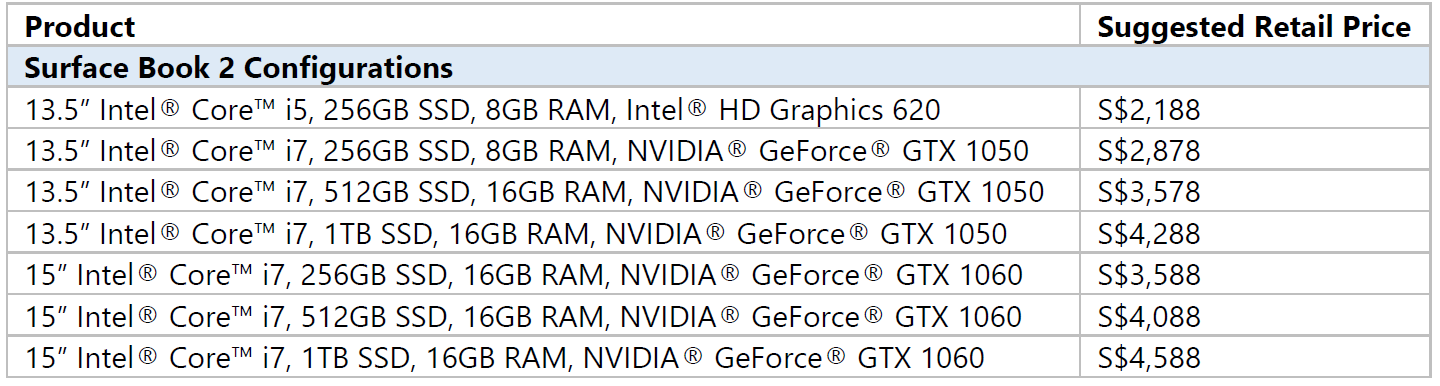
Task: Click the S$3,578 price cell
Action: [x=1254, y=192]
